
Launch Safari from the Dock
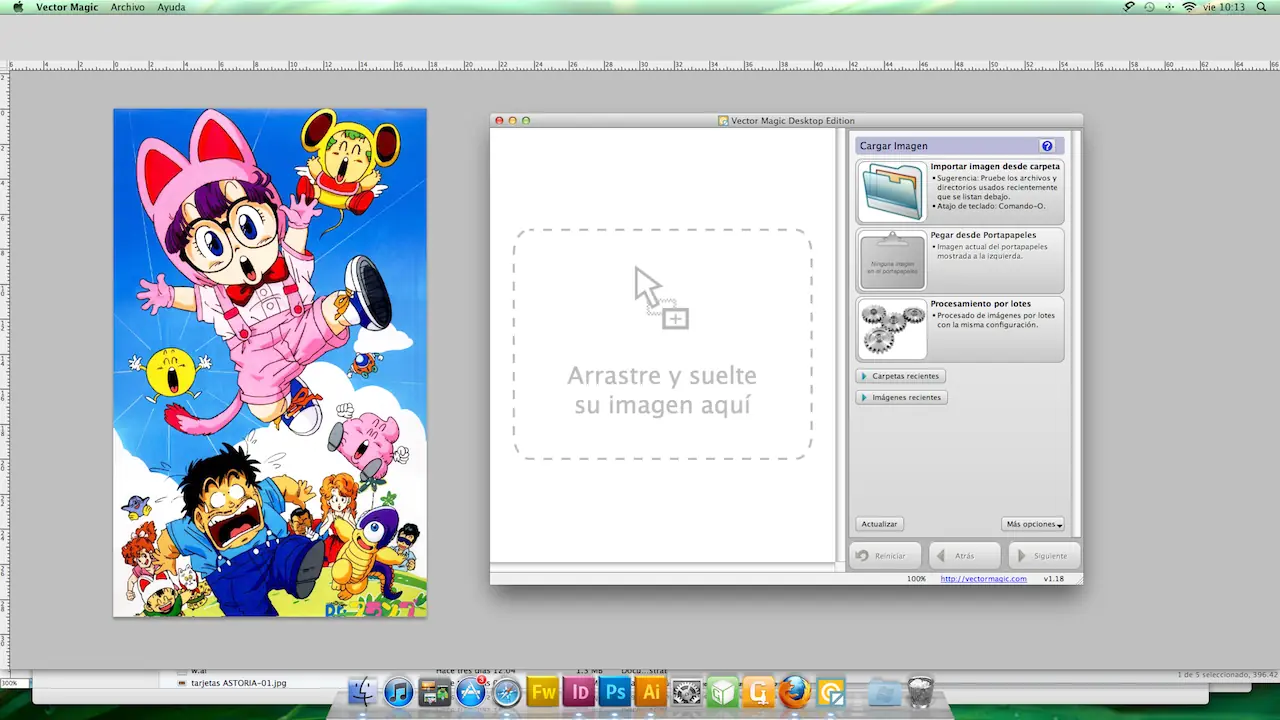(507, 691)
